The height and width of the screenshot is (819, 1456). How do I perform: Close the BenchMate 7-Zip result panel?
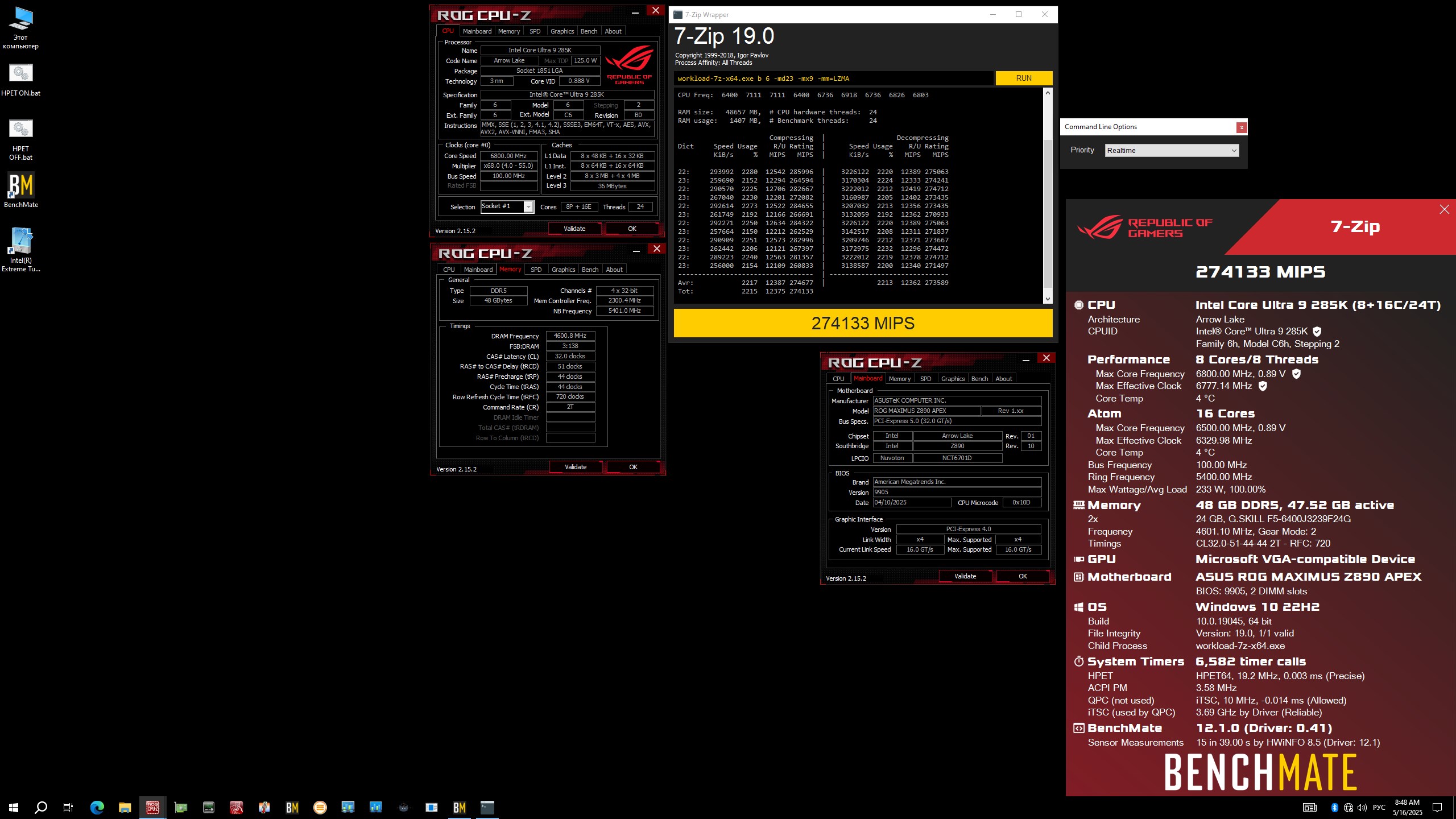point(1444,209)
